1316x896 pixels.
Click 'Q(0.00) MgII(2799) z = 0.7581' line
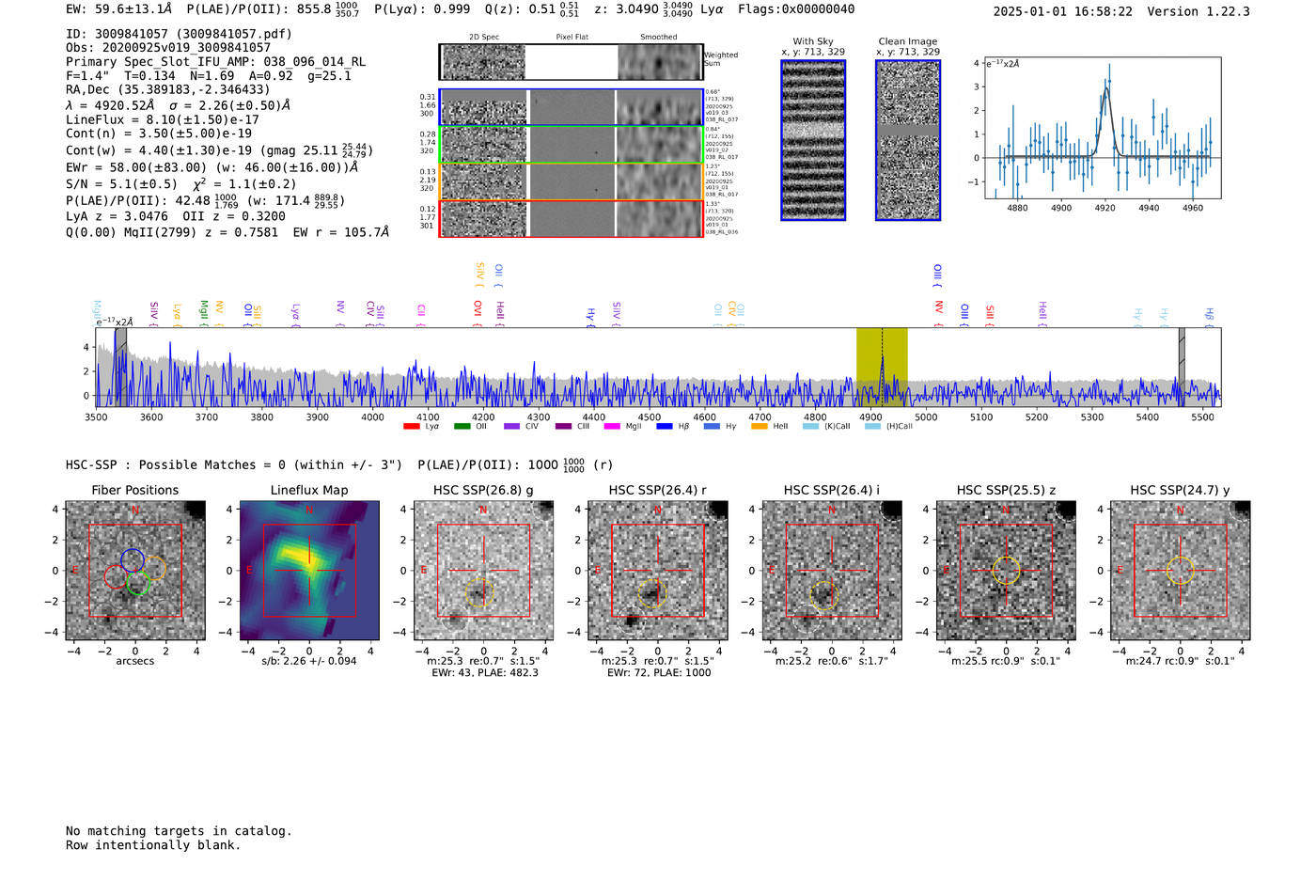pos(172,232)
